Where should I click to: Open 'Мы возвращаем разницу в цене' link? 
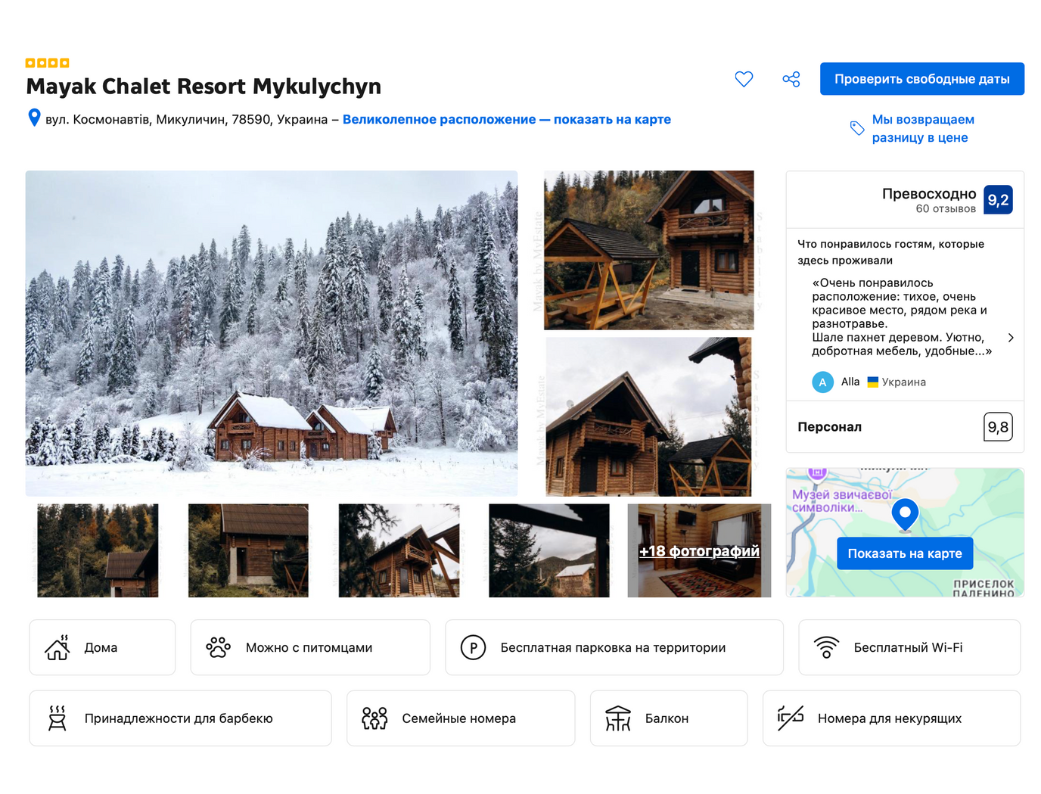922,128
